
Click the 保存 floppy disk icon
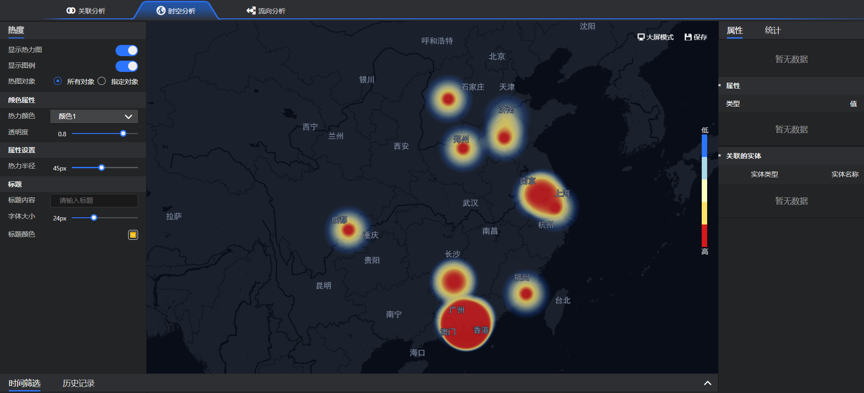pyautogui.click(x=688, y=37)
